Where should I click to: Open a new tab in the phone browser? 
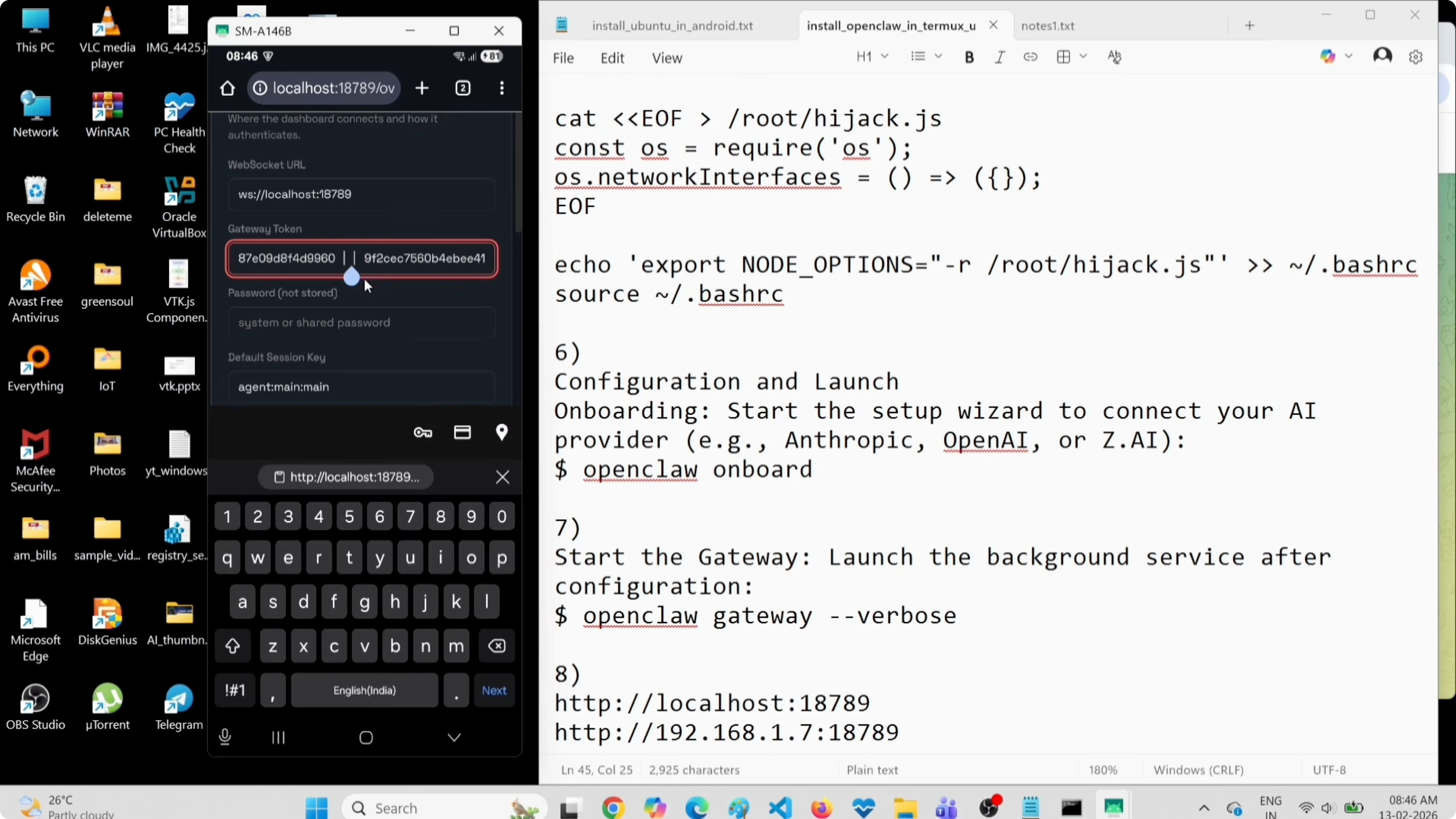pyautogui.click(x=422, y=88)
